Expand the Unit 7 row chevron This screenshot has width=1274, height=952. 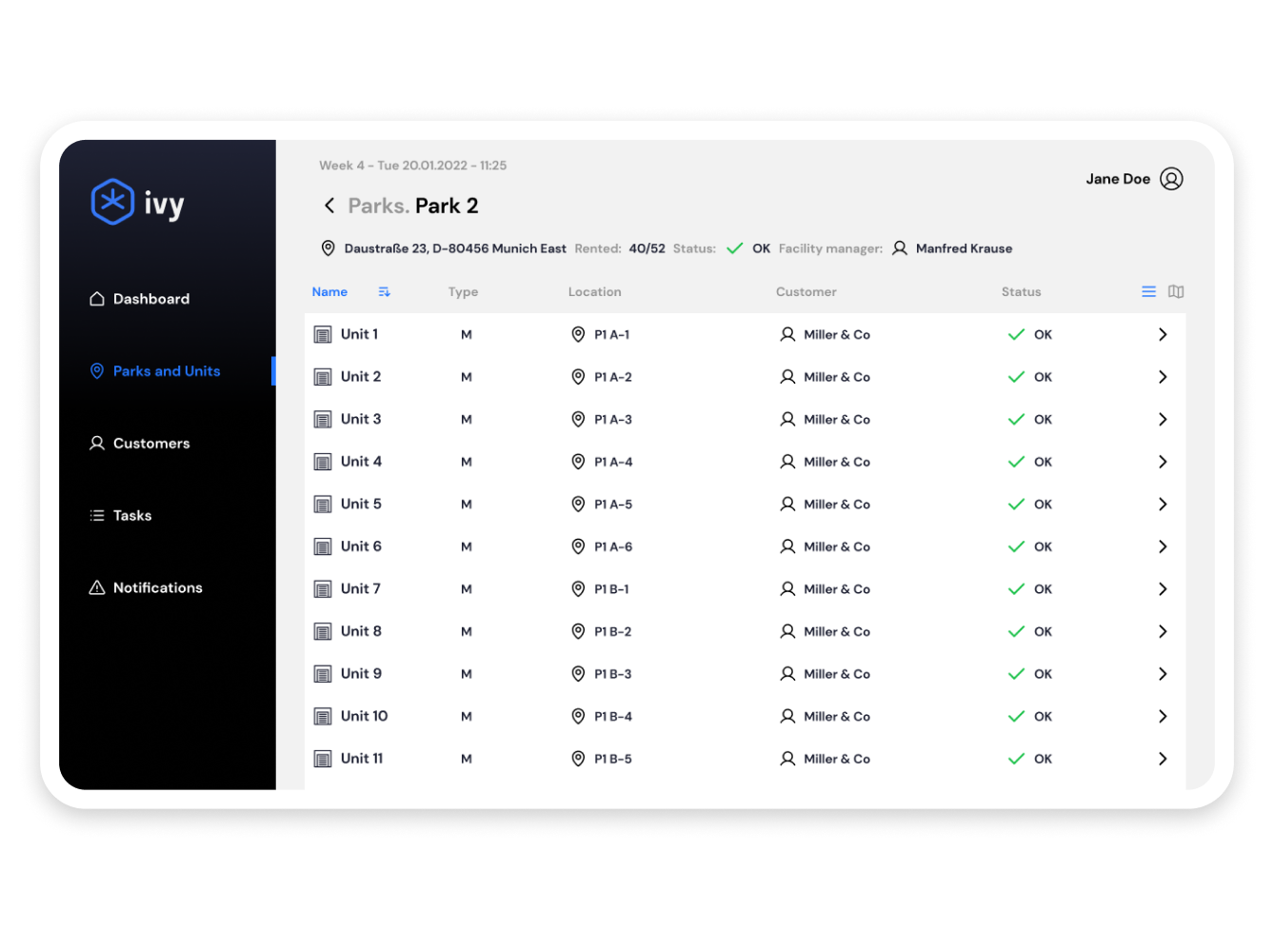point(1162,588)
